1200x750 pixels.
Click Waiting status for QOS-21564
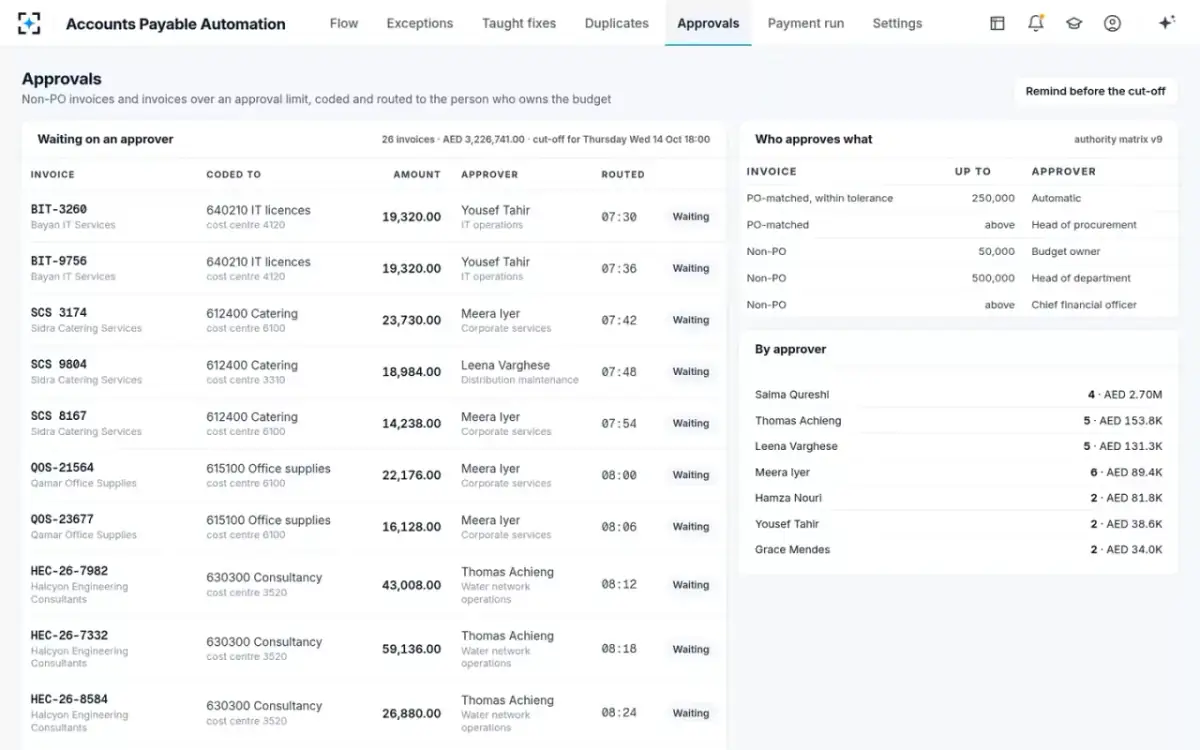[x=691, y=476]
